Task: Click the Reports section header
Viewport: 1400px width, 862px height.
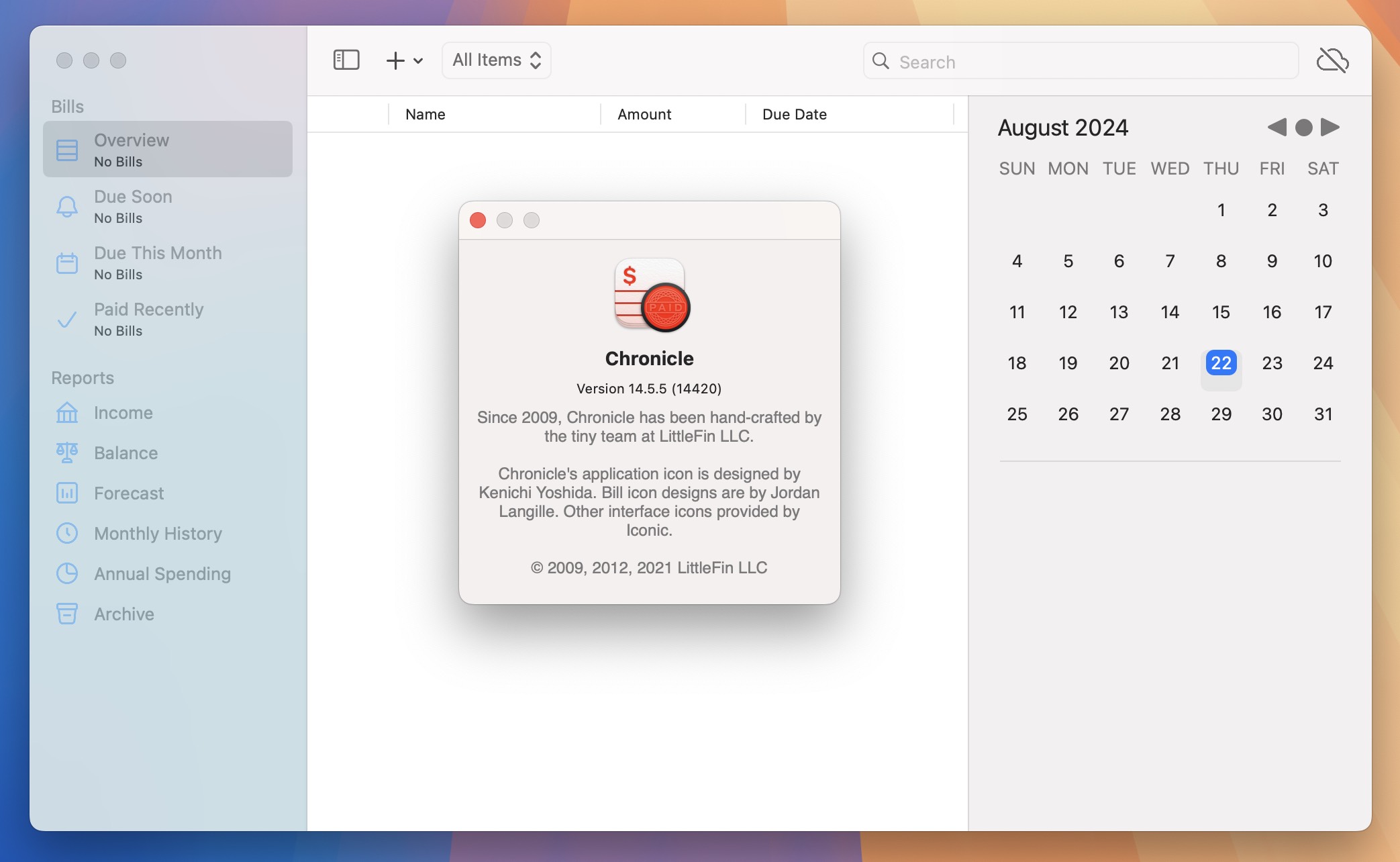Action: click(x=83, y=378)
